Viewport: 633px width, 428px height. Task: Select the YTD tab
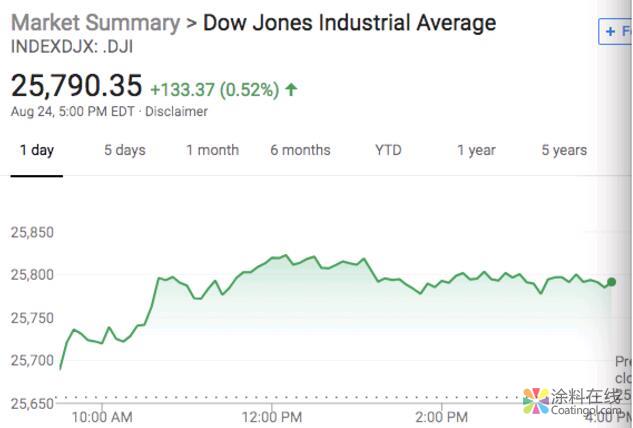[x=388, y=150]
